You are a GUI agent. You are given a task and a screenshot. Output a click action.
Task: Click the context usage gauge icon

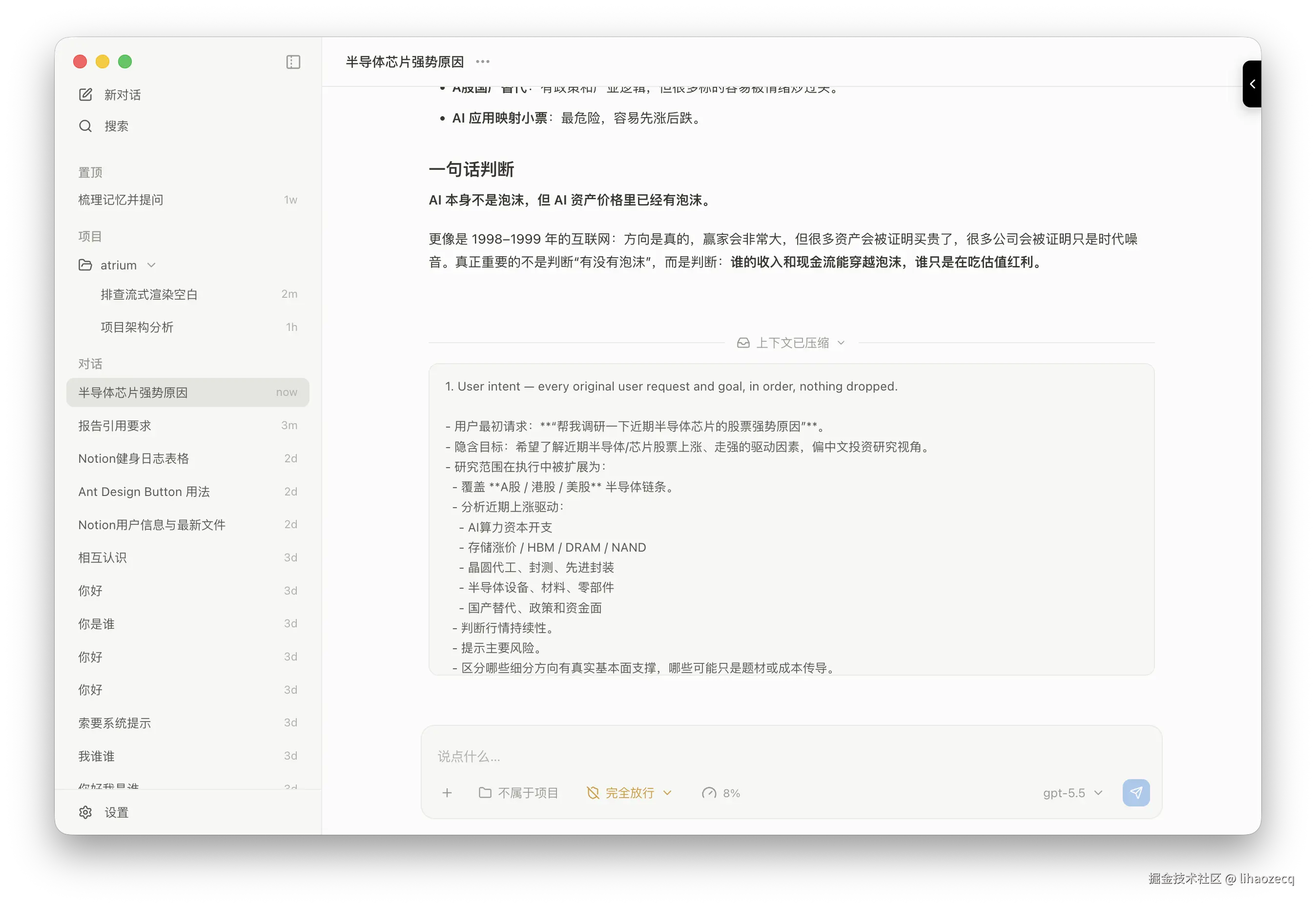pos(709,793)
